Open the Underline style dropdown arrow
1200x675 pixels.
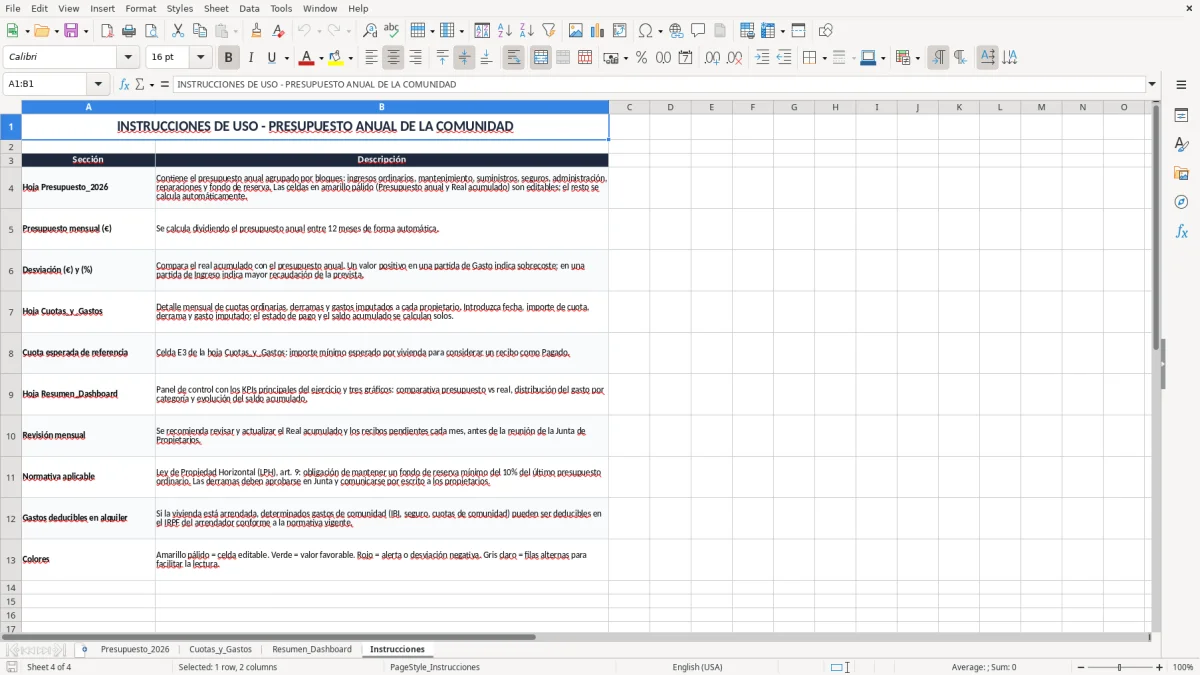pos(286,58)
